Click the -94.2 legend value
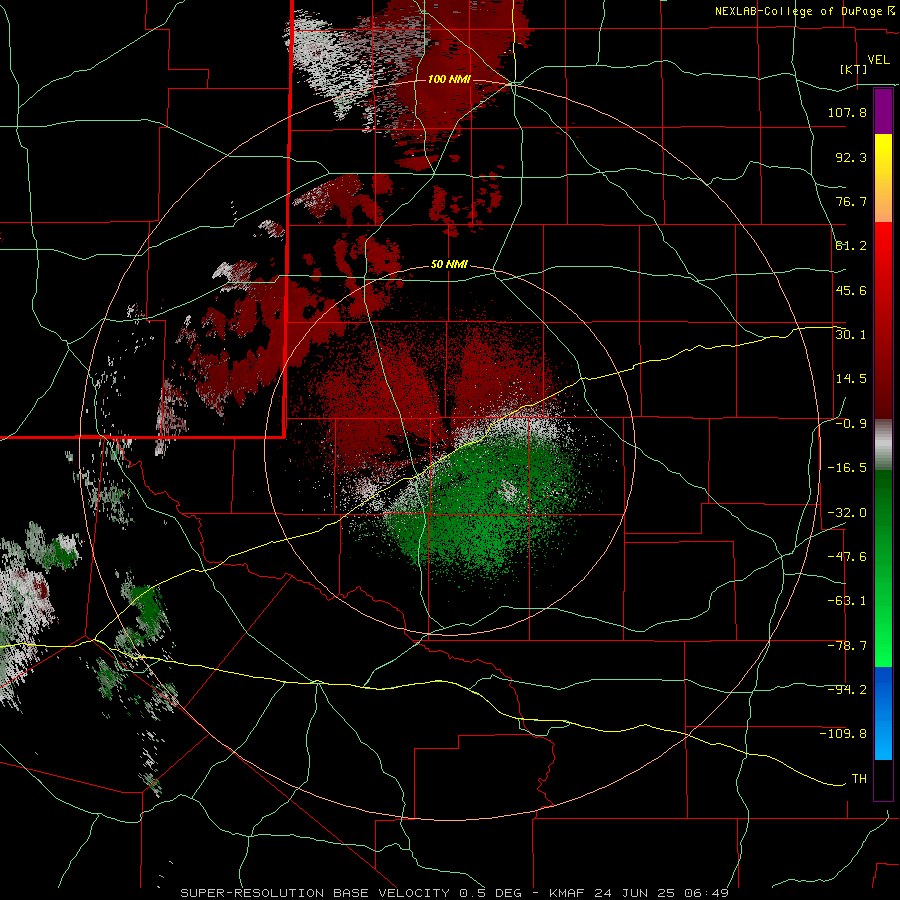The width and height of the screenshot is (900, 900). pyautogui.click(x=847, y=690)
